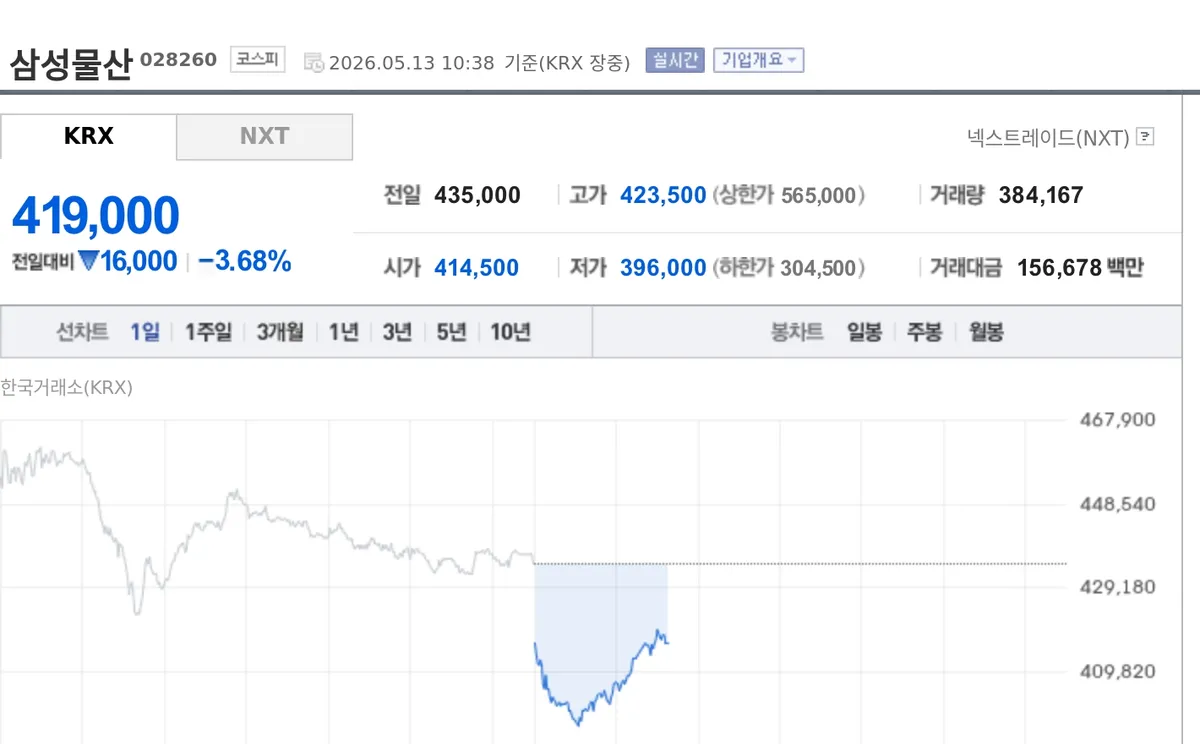This screenshot has width=1200, height=744.
Task: Click the 넥스트레이드(NXT) link
Action: pos(1048,137)
